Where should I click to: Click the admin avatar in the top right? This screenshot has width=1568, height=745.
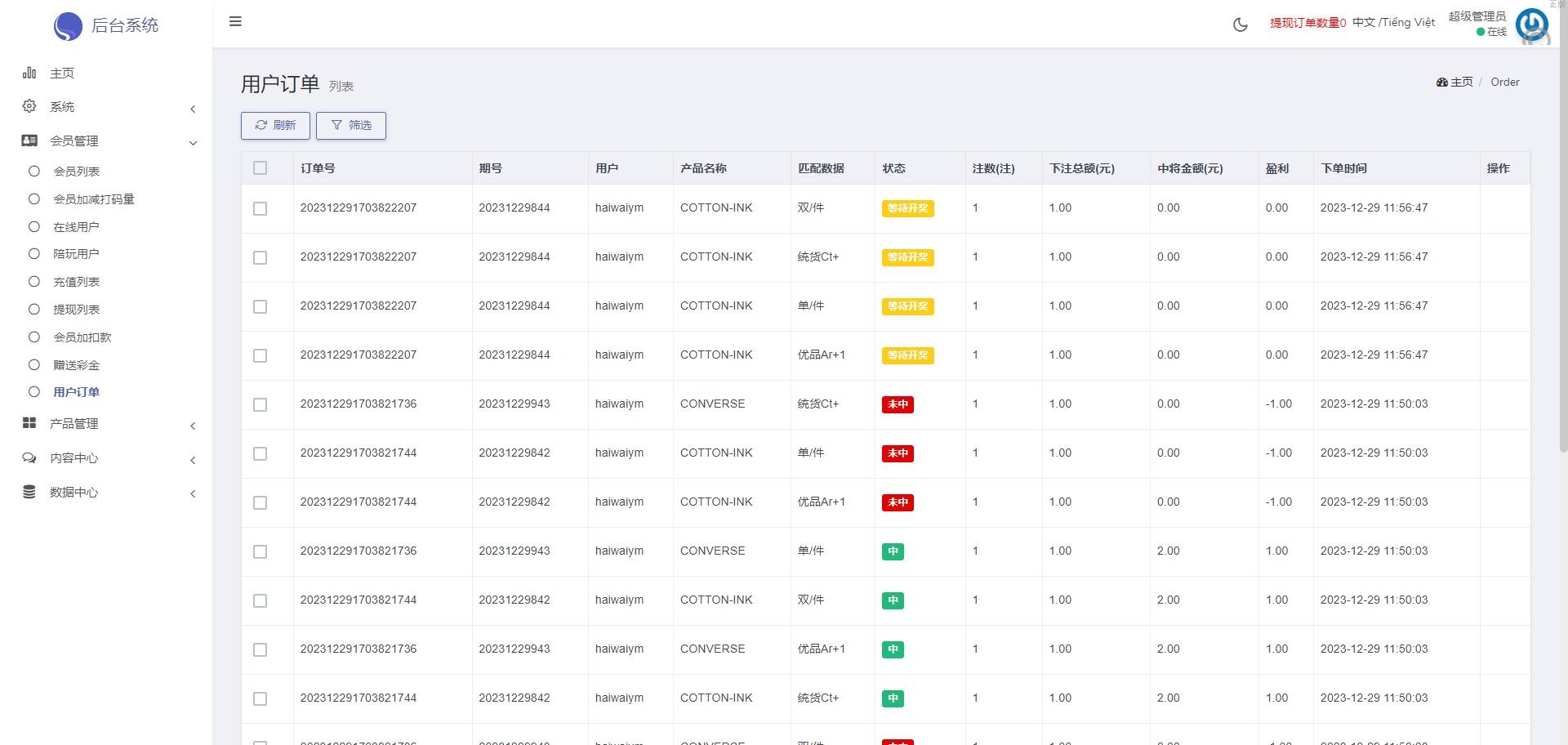[1531, 25]
